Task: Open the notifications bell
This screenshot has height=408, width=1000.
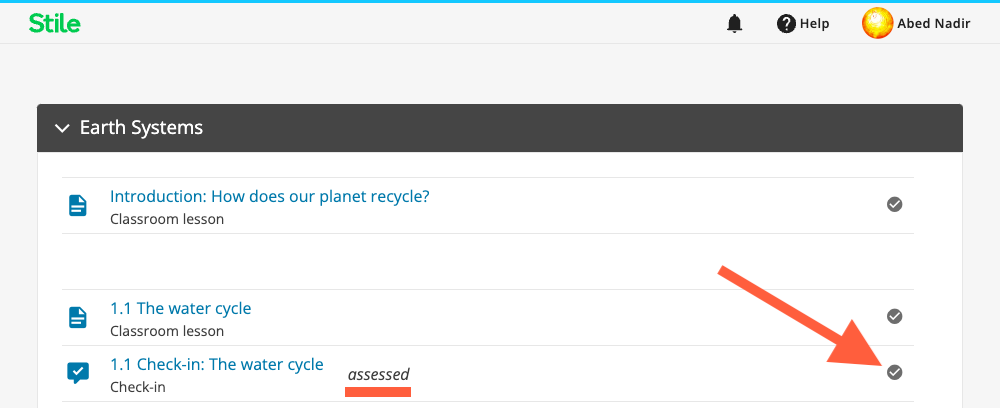Action: (735, 24)
